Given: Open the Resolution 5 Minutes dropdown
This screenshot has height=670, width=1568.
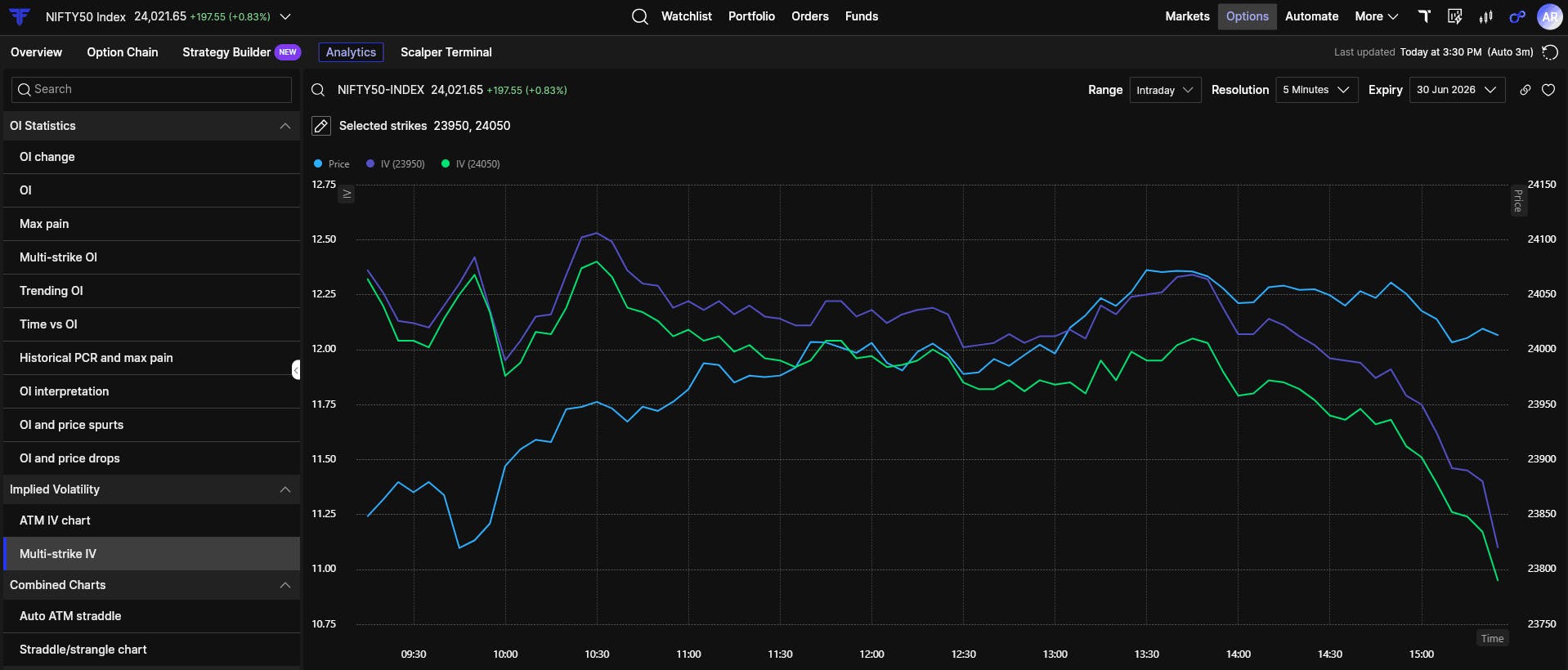Looking at the screenshot, I should (1316, 90).
